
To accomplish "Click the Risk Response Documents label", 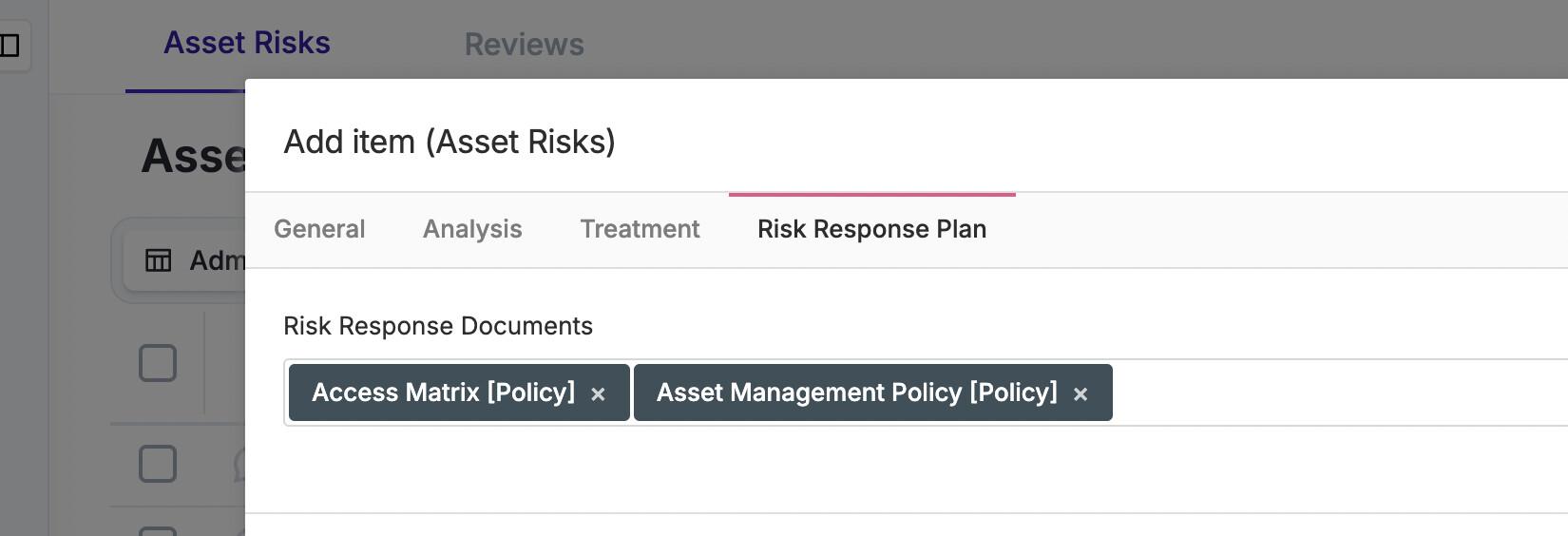I will (x=438, y=326).
